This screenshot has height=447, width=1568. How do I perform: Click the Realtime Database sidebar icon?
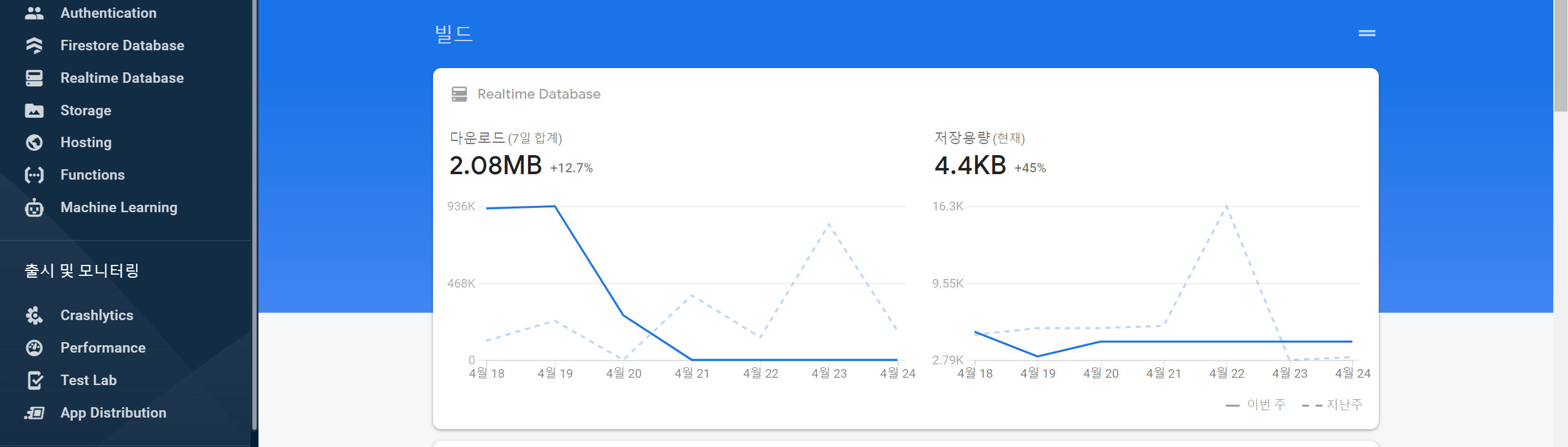coord(34,78)
